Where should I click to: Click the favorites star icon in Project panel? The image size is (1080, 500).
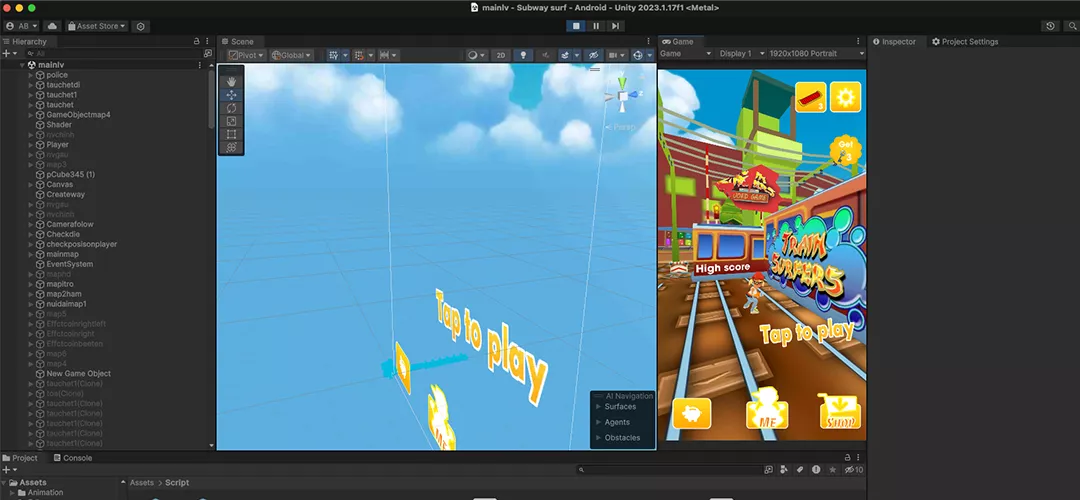click(x=832, y=470)
